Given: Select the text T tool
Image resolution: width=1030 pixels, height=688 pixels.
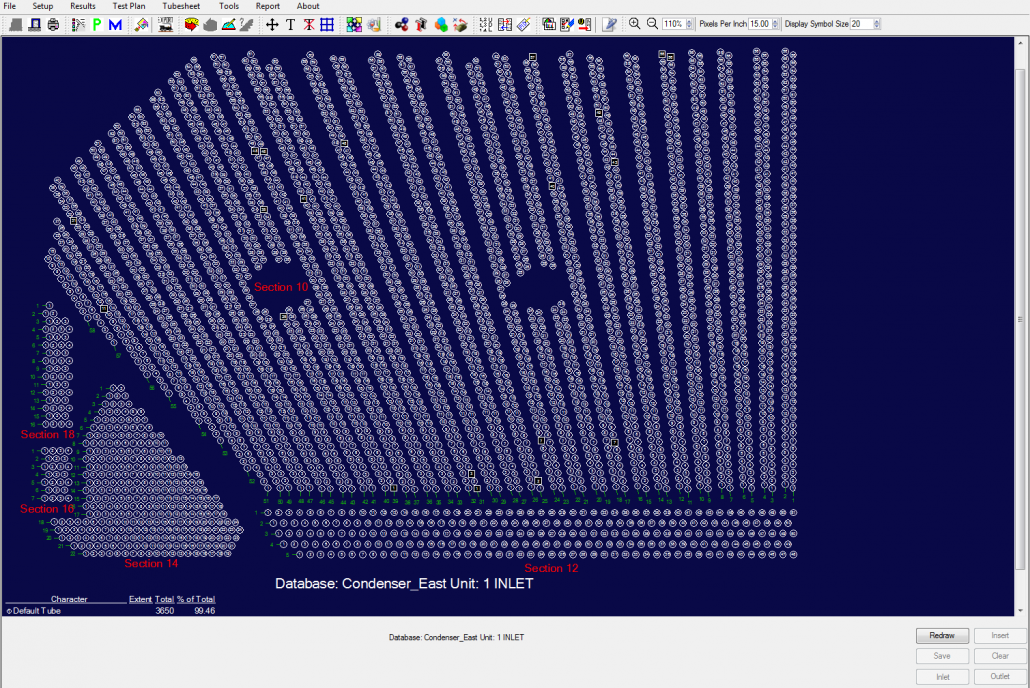Looking at the screenshot, I should (x=290, y=24).
